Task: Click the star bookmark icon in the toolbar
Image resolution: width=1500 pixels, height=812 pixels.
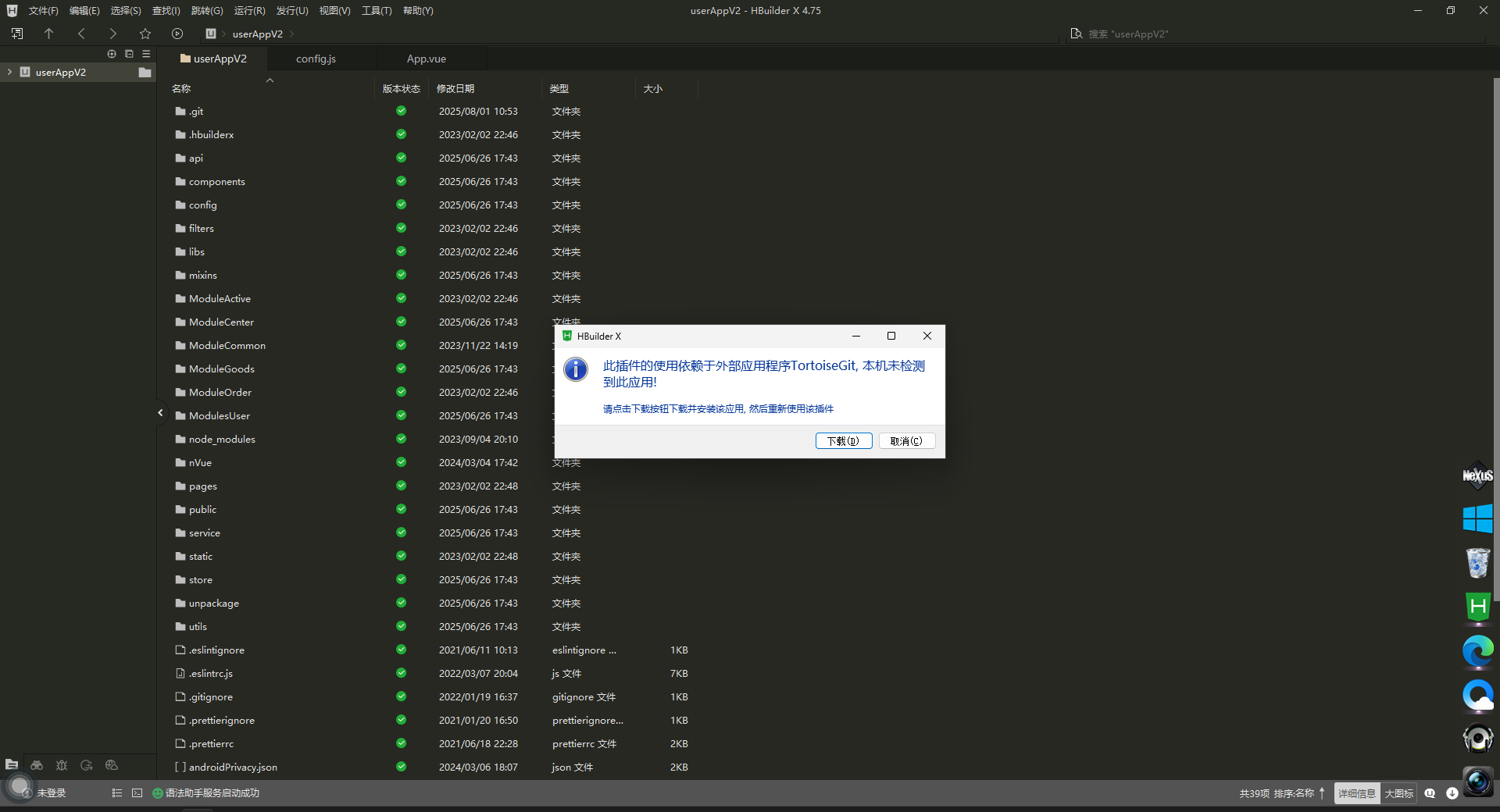Action: pyautogui.click(x=145, y=34)
